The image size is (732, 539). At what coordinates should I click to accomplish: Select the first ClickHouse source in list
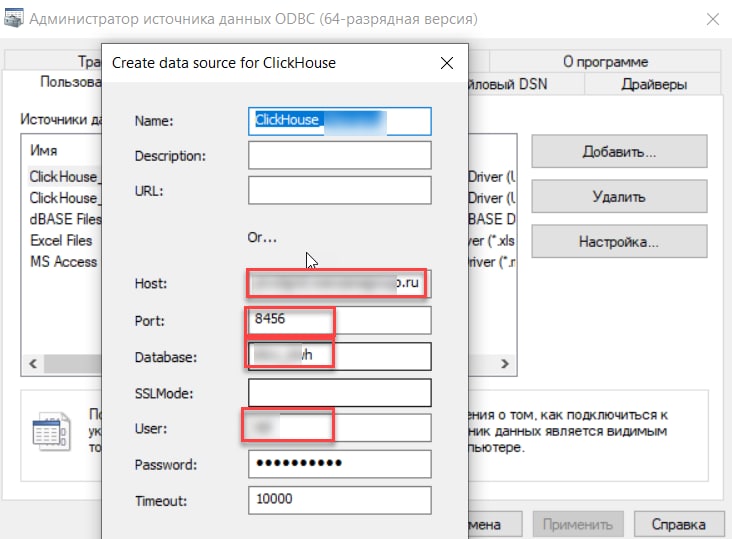click(65, 177)
